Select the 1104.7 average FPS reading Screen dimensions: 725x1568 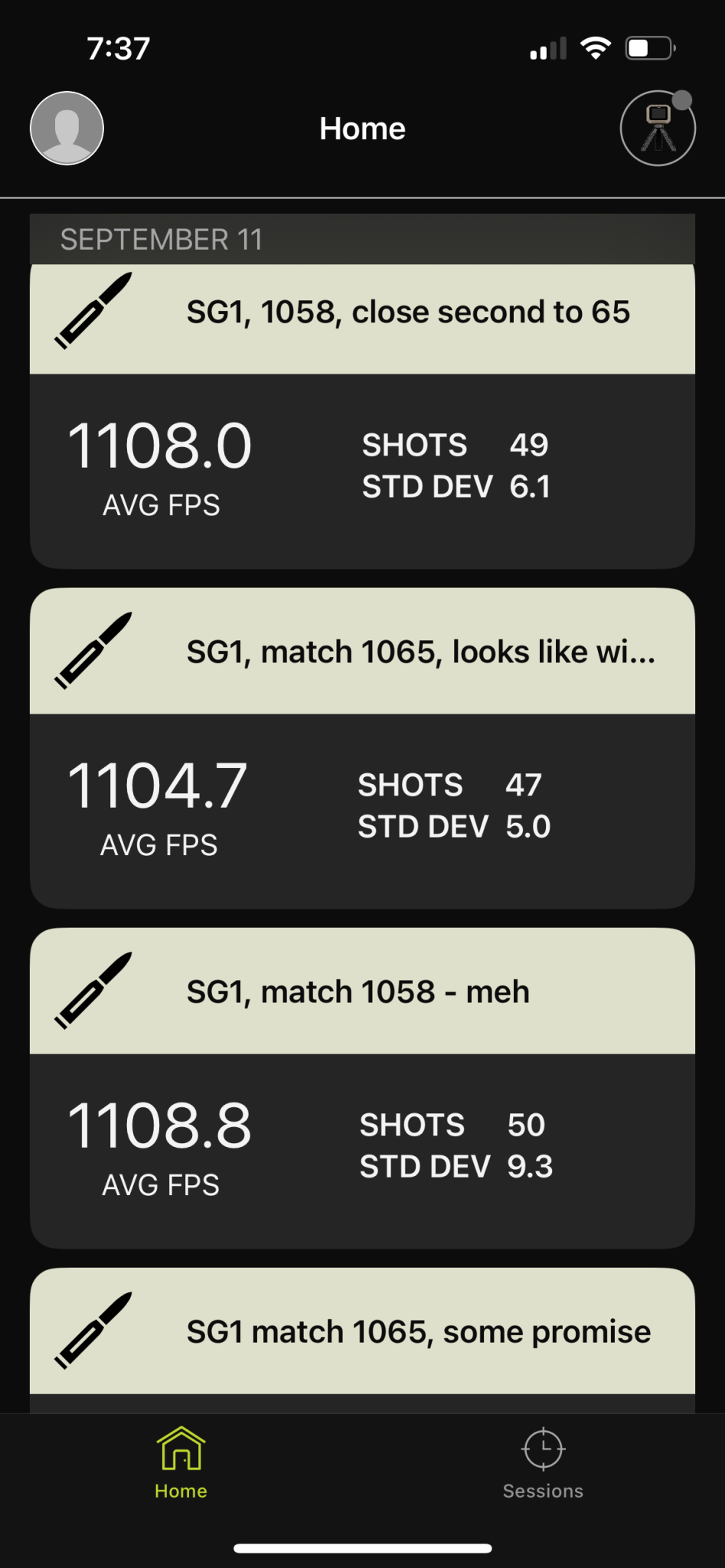tap(158, 786)
